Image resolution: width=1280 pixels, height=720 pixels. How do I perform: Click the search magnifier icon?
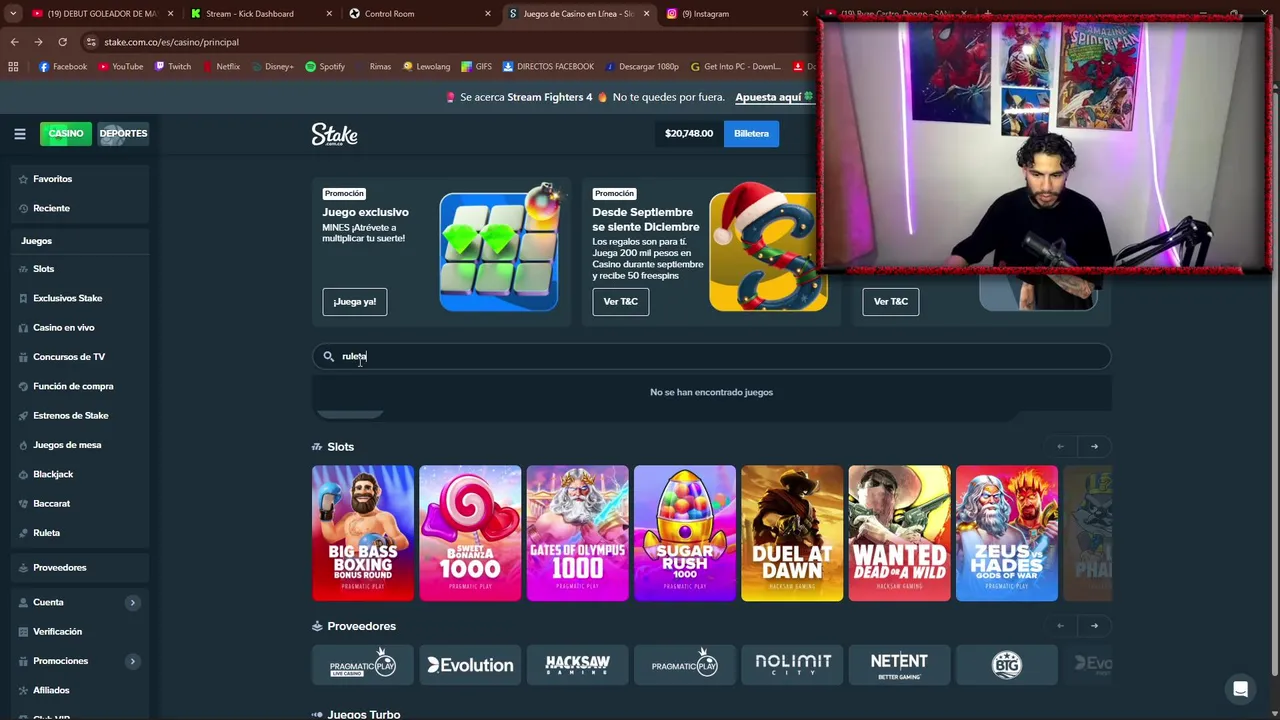(328, 356)
